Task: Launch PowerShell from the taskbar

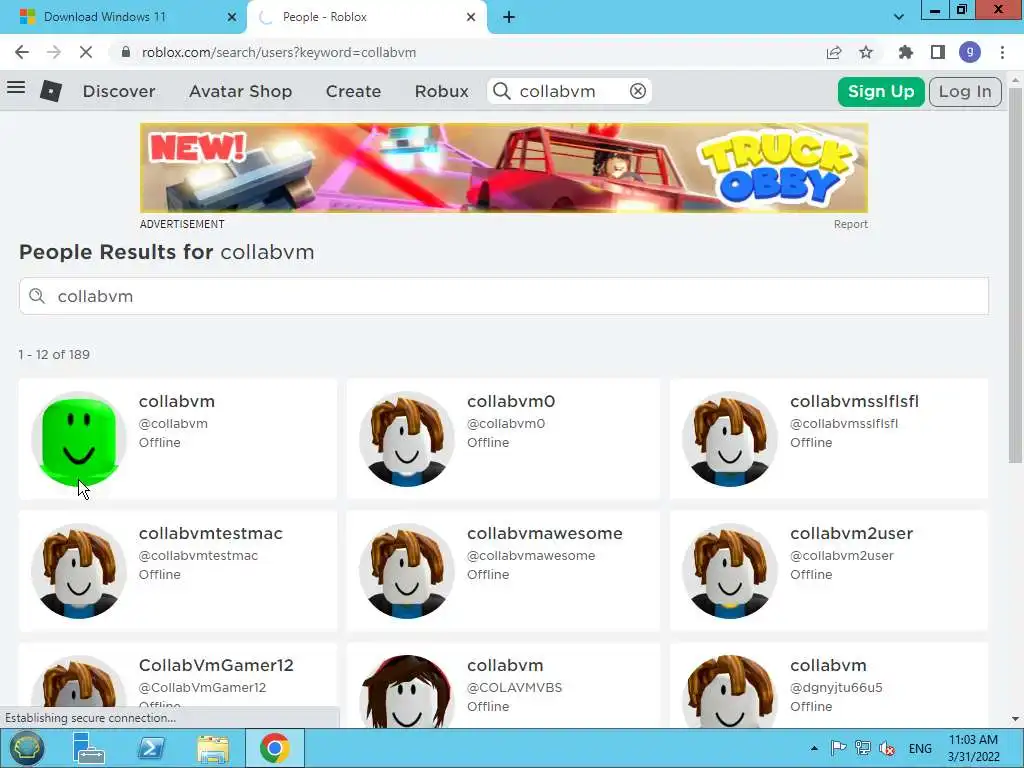Action: [x=151, y=748]
